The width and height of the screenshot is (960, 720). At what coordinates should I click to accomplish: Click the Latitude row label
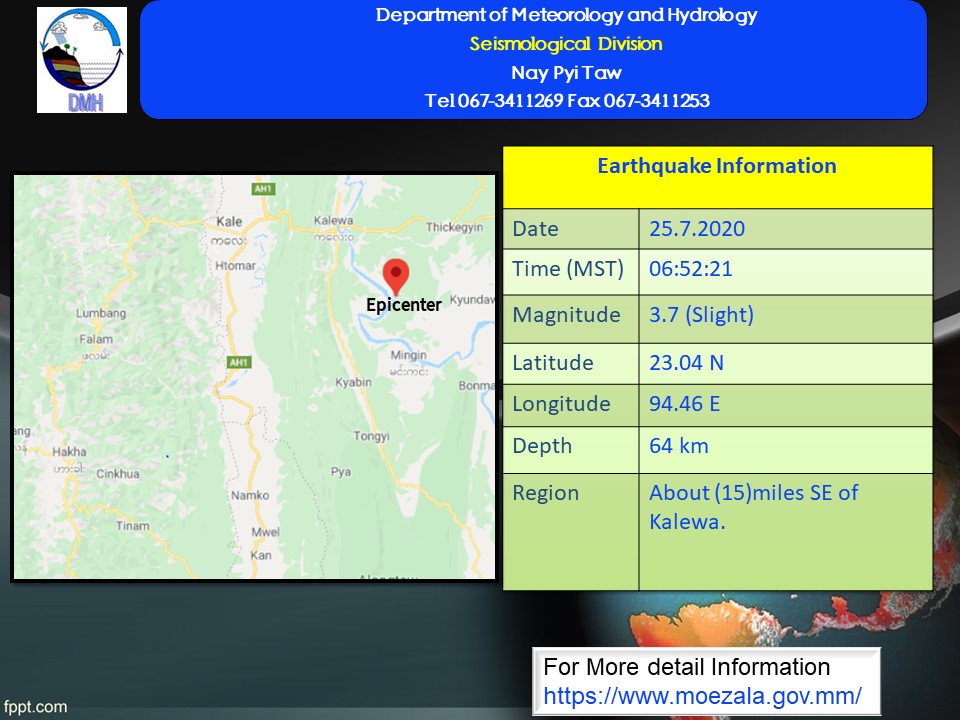coord(553,362)
